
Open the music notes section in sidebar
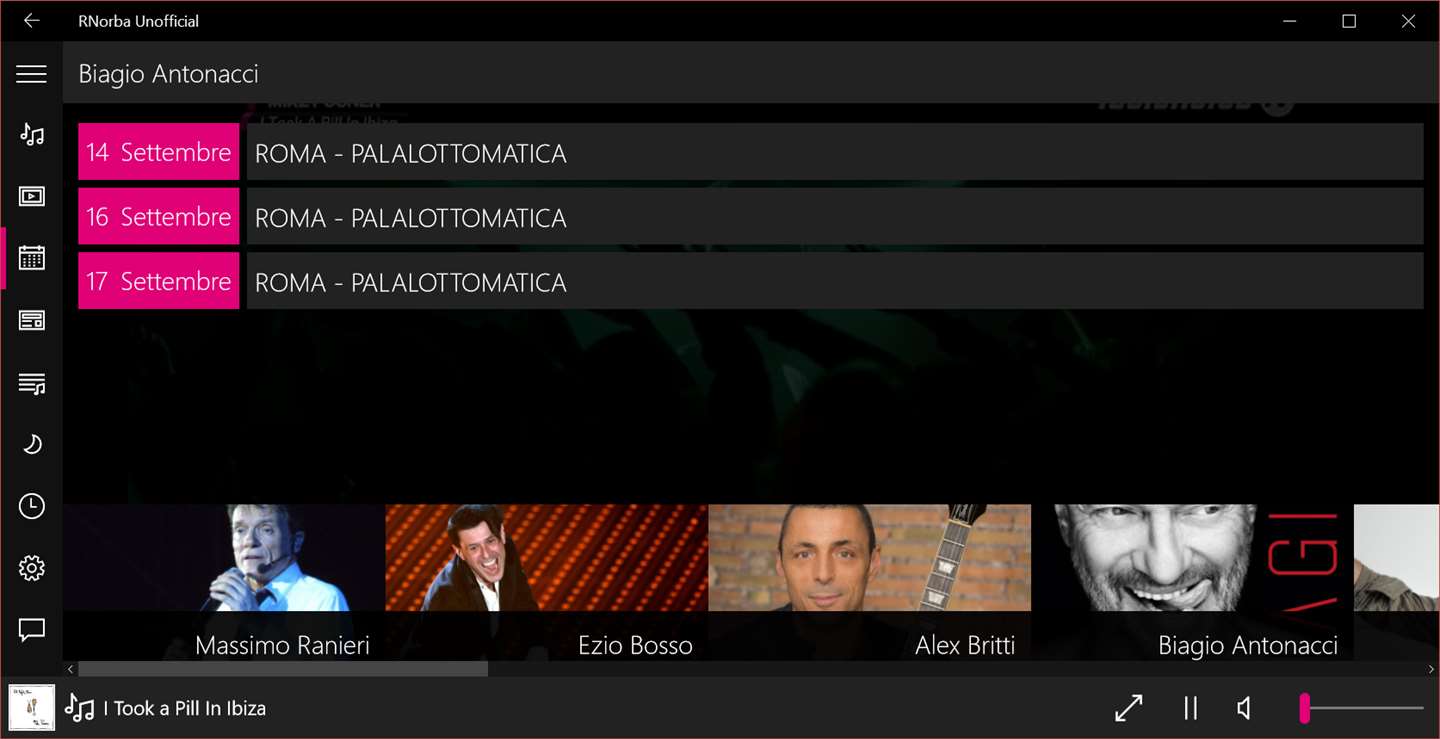[32, 134]
